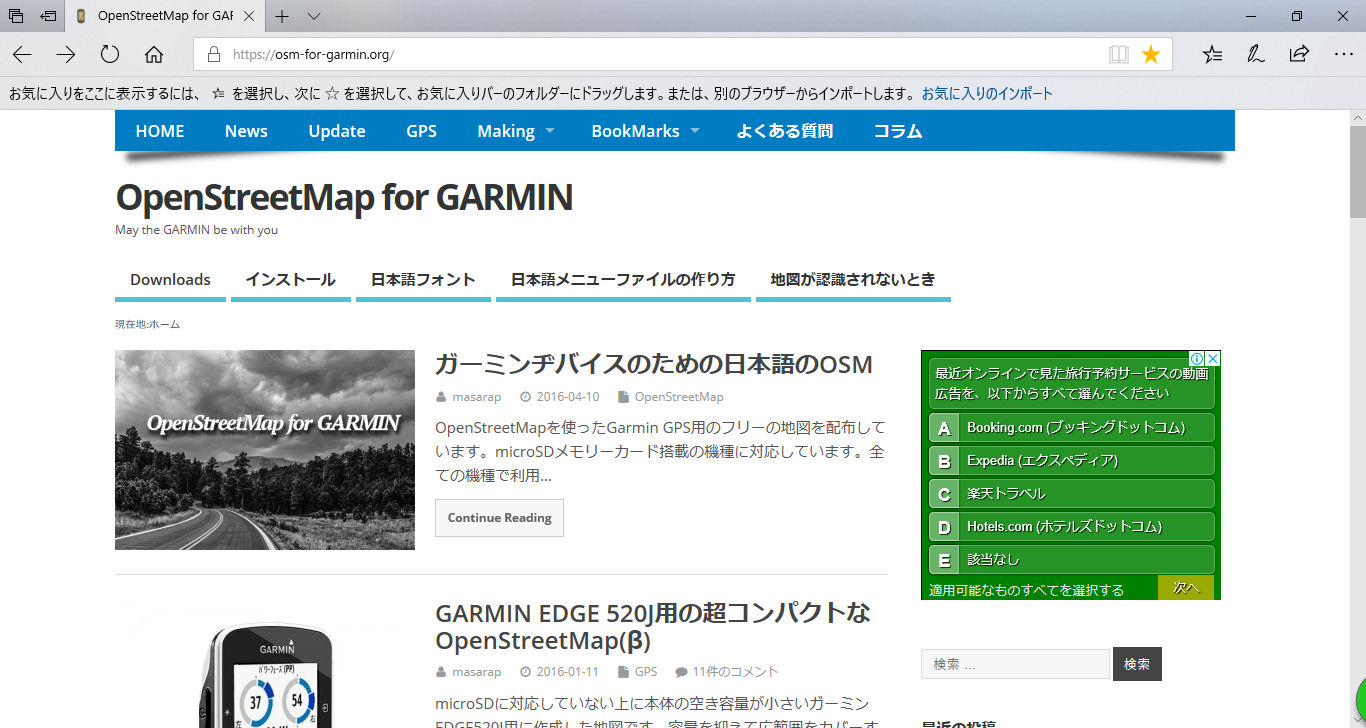The image size is (1366, 728).
Task: Select ad option A Booking.com
Action: coord(1072,428)
